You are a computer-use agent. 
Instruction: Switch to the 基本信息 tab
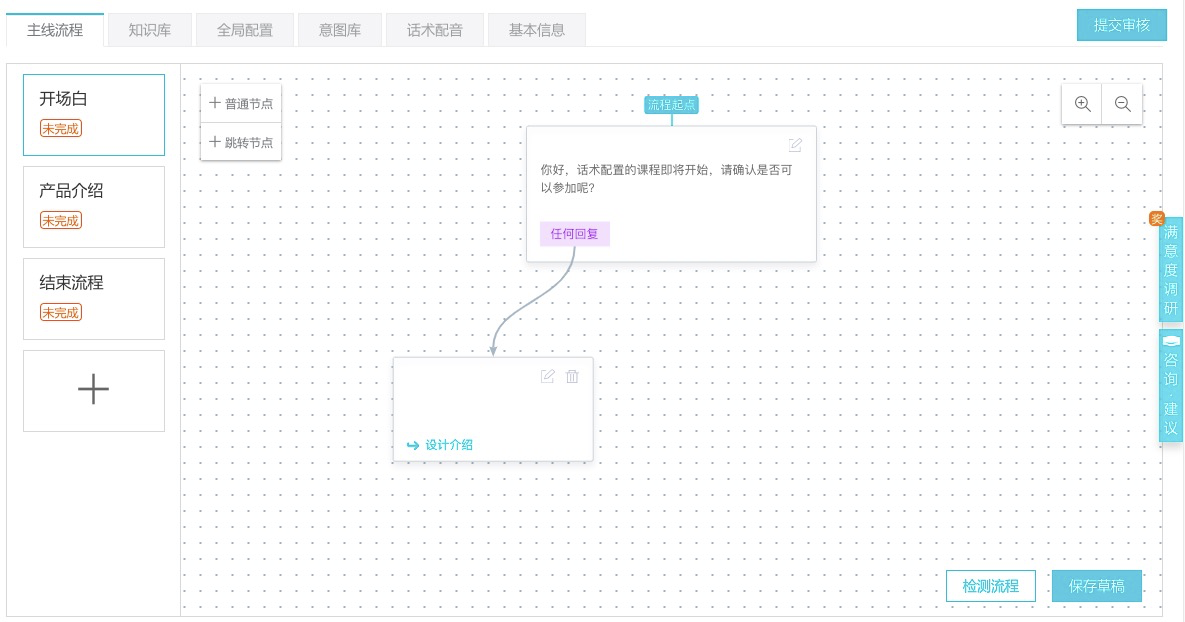tap(537, 30)
